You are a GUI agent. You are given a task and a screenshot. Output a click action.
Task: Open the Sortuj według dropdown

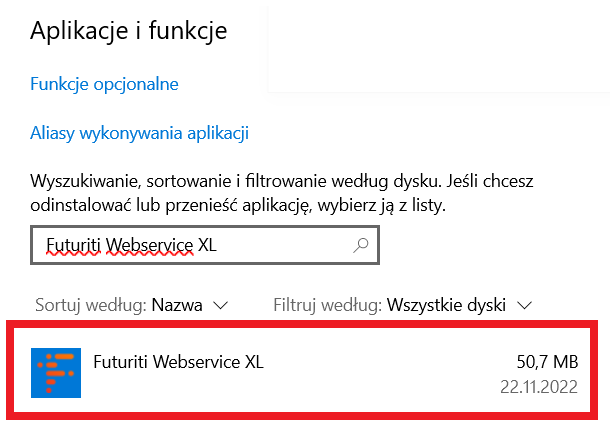coord(132,304)
